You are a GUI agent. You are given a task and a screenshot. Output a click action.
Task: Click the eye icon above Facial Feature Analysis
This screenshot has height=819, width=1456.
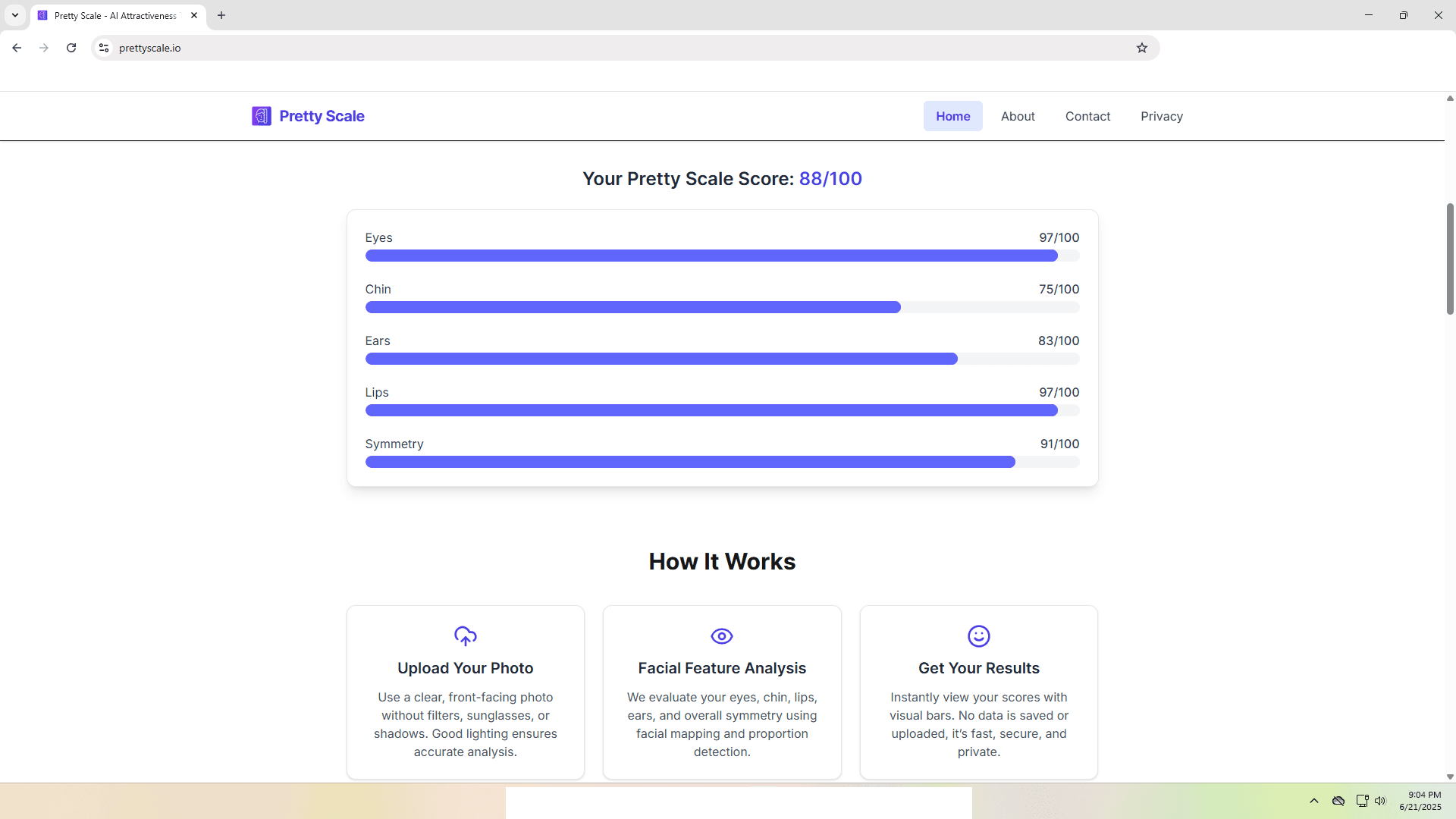click(x=722, y=636)
